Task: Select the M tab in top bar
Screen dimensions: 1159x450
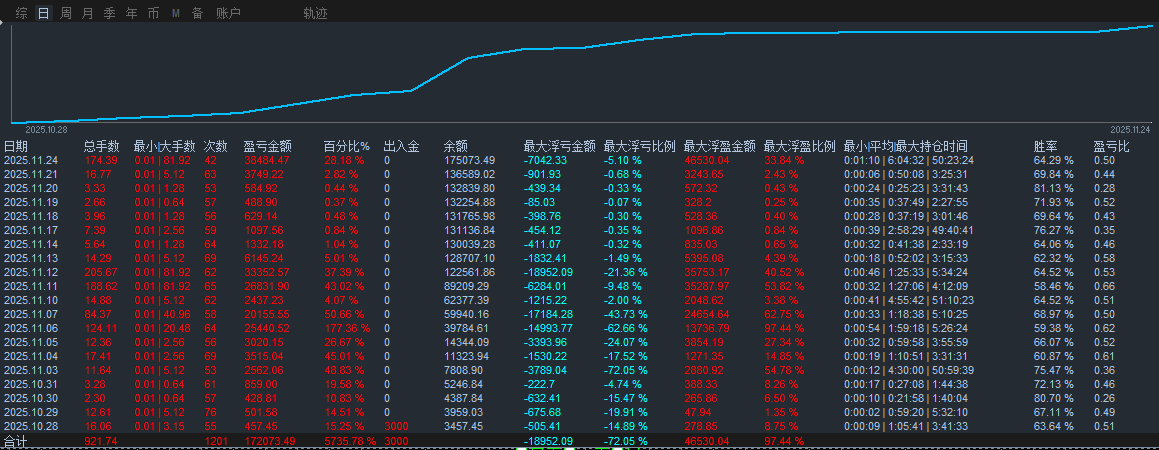Action: (x=176, y=13)
